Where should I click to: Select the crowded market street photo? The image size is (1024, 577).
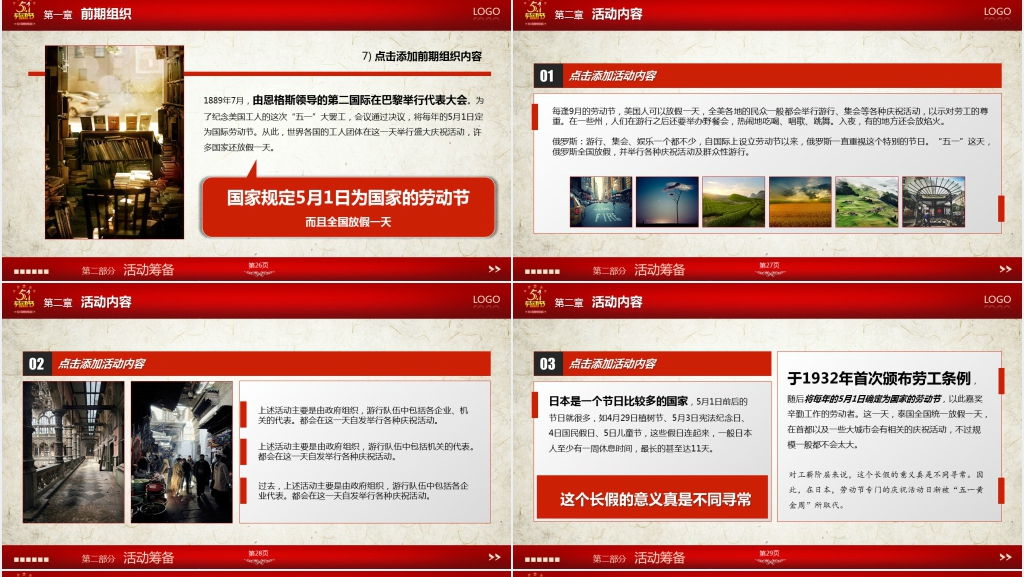pos(181,451)
